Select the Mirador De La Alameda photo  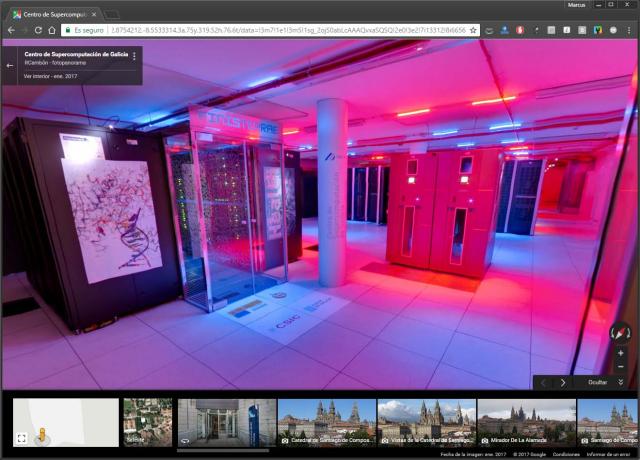(x=526, y=422)
